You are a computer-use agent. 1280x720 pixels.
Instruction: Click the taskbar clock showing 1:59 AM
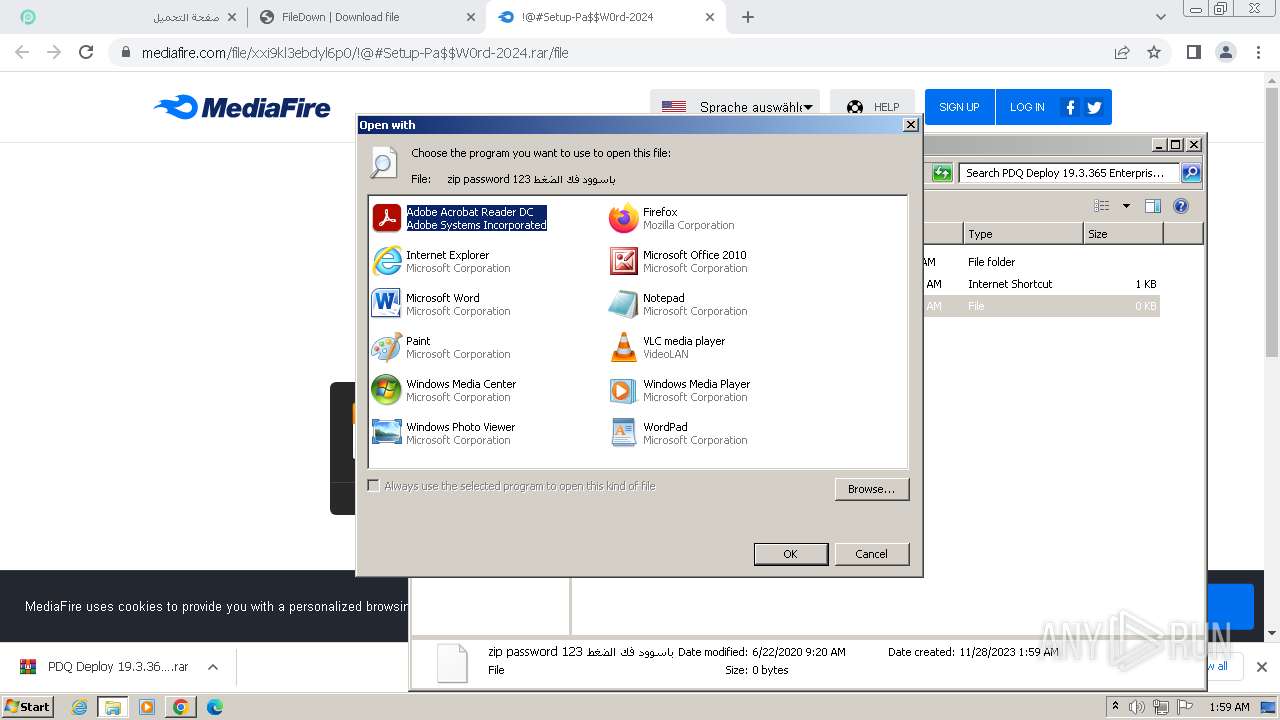(x=1229, y=707)
